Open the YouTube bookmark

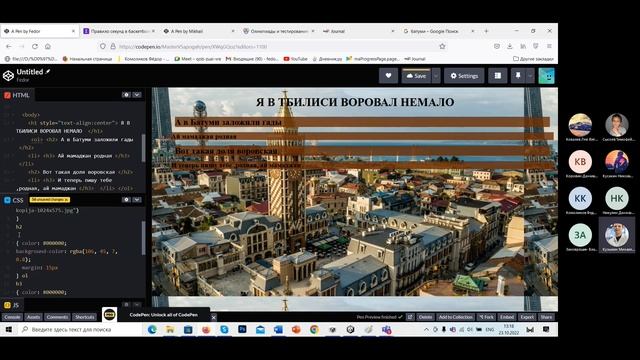pos(296,59)
